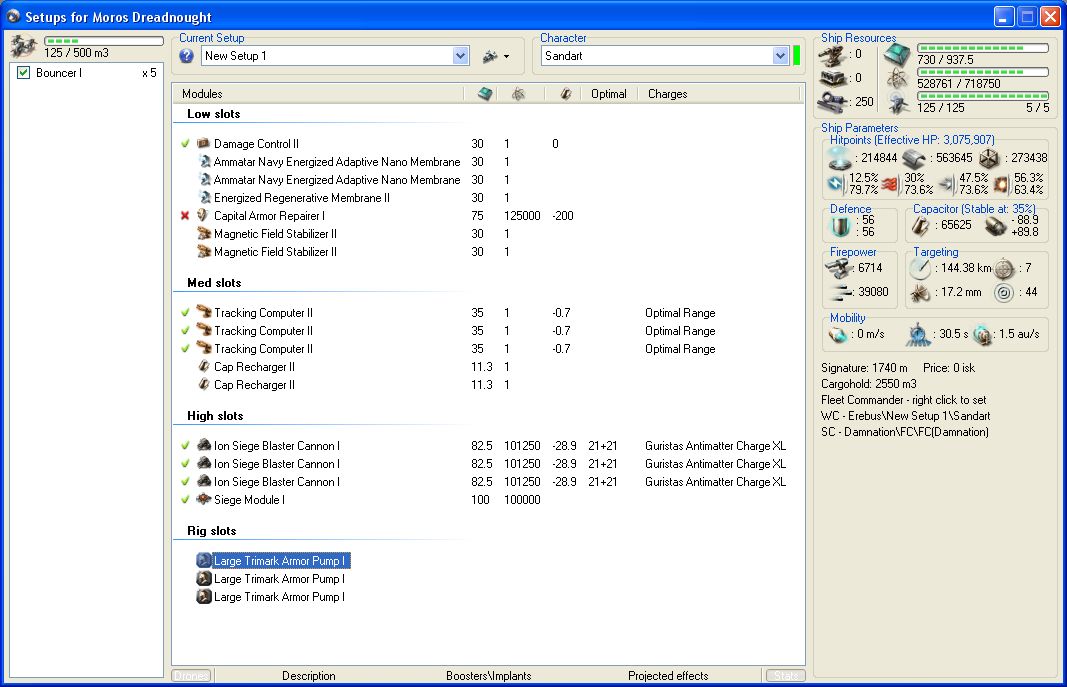Click the align time icon 30.5 s
Viewport: 1067px width, 687px height.
pyautogui.click(x=918, y=334)
